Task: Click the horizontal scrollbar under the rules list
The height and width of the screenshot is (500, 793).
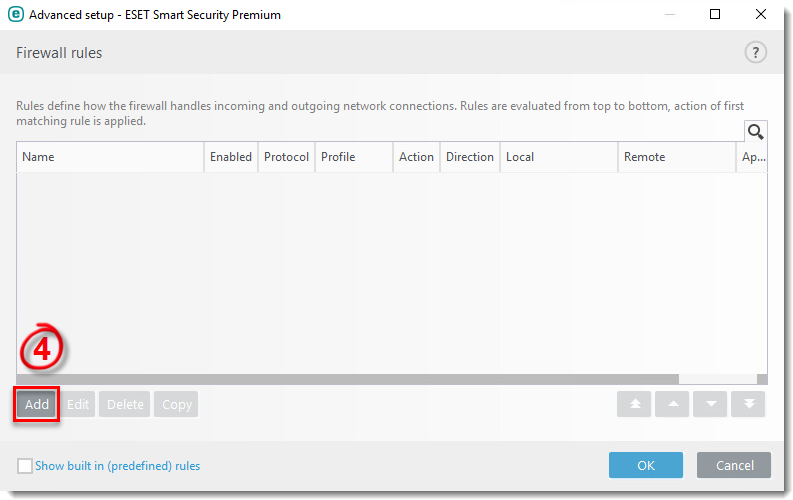Action: 347,379
